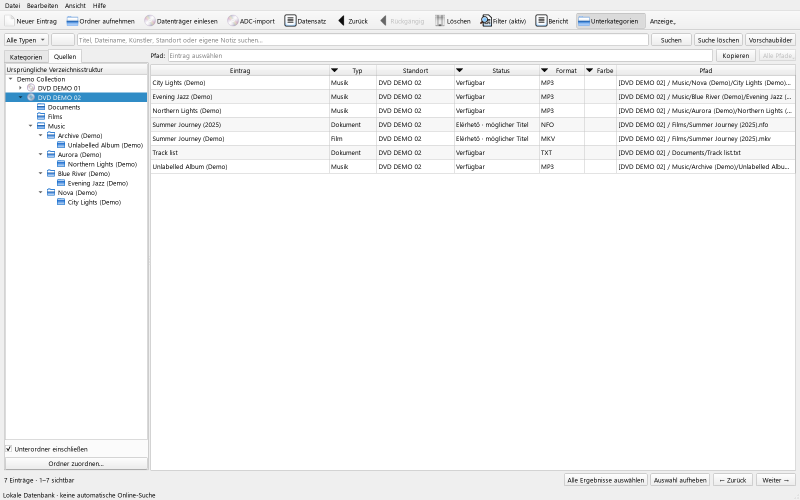Collapse the Aurora (Demo) node
Viewport: 800px width, 500px height.
click(40, 155)
